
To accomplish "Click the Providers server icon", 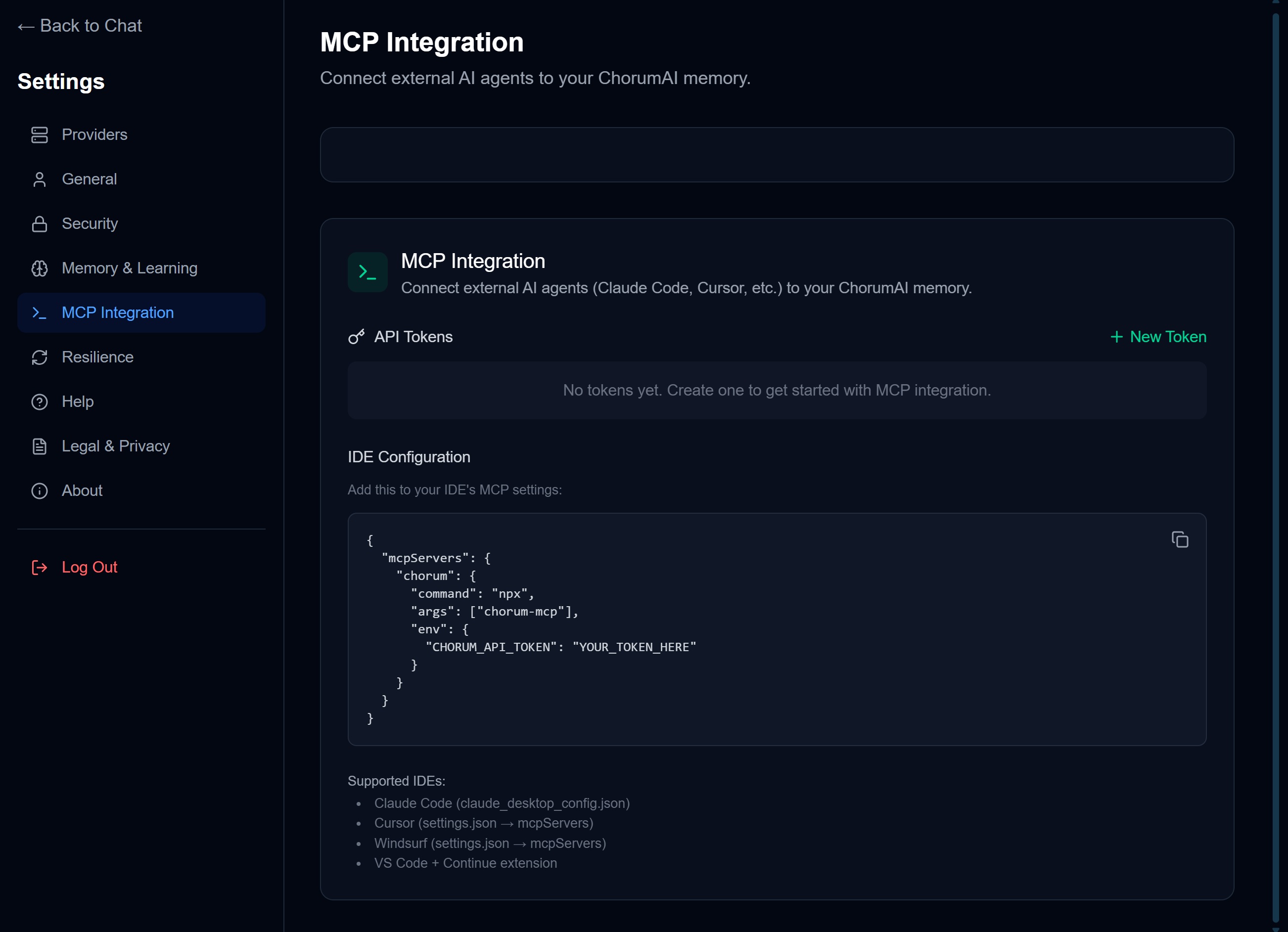I will 39,134.
